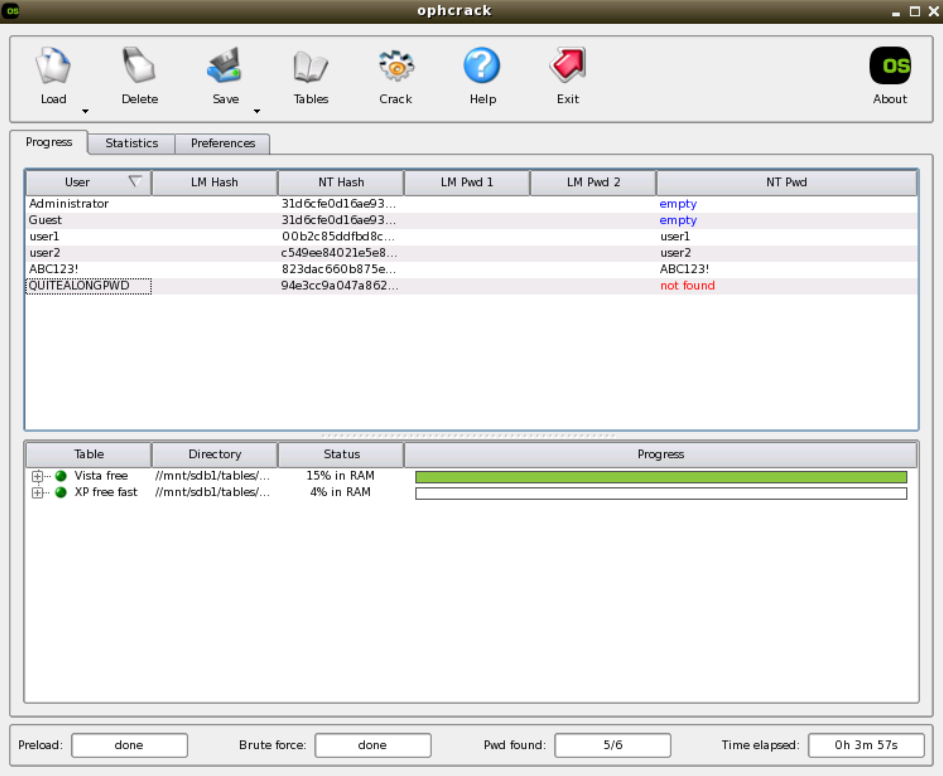Click the Vista free green progress bar

coord(661,477)
